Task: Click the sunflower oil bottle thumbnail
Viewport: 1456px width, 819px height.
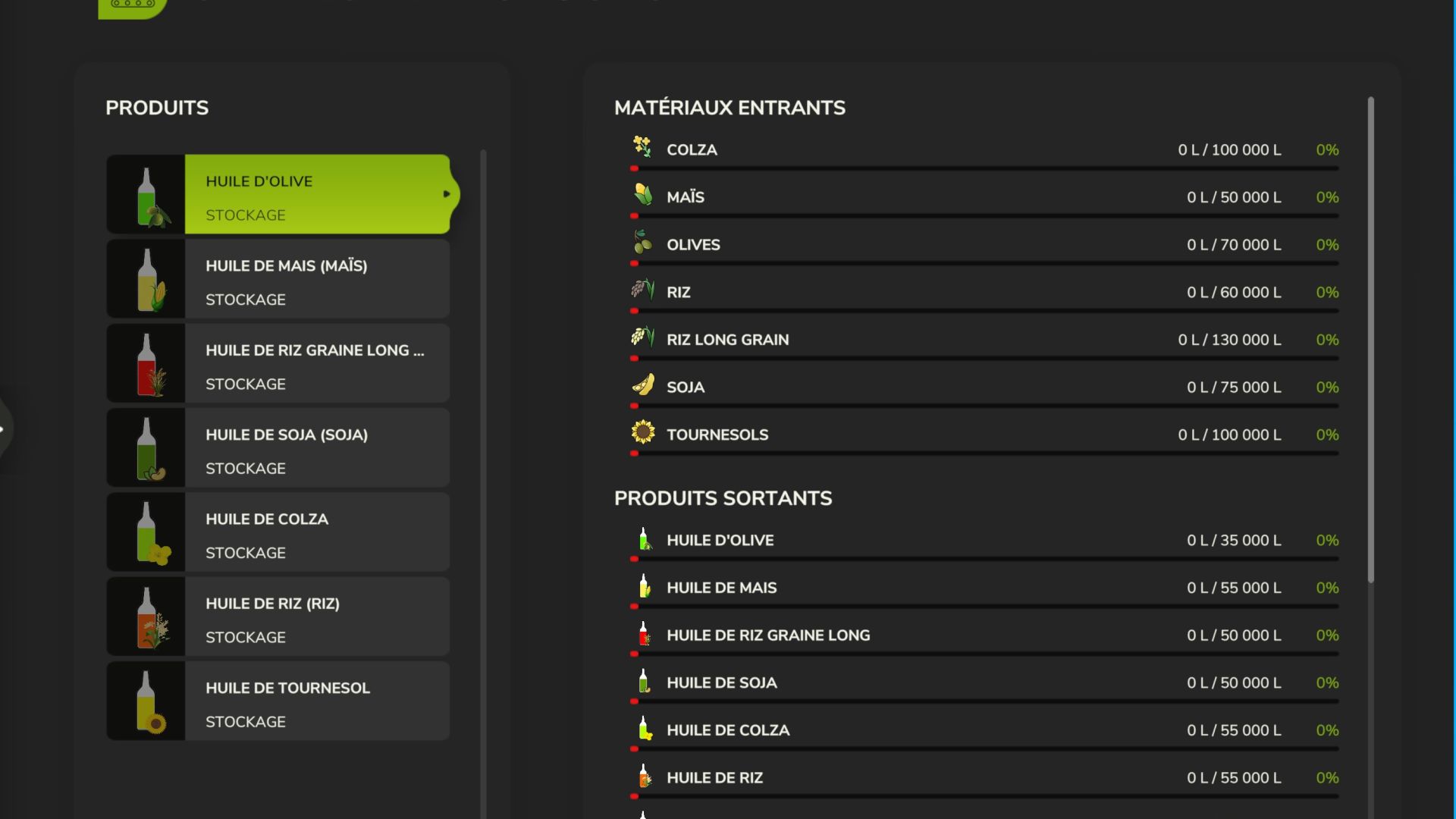Action: coord(146,701)
